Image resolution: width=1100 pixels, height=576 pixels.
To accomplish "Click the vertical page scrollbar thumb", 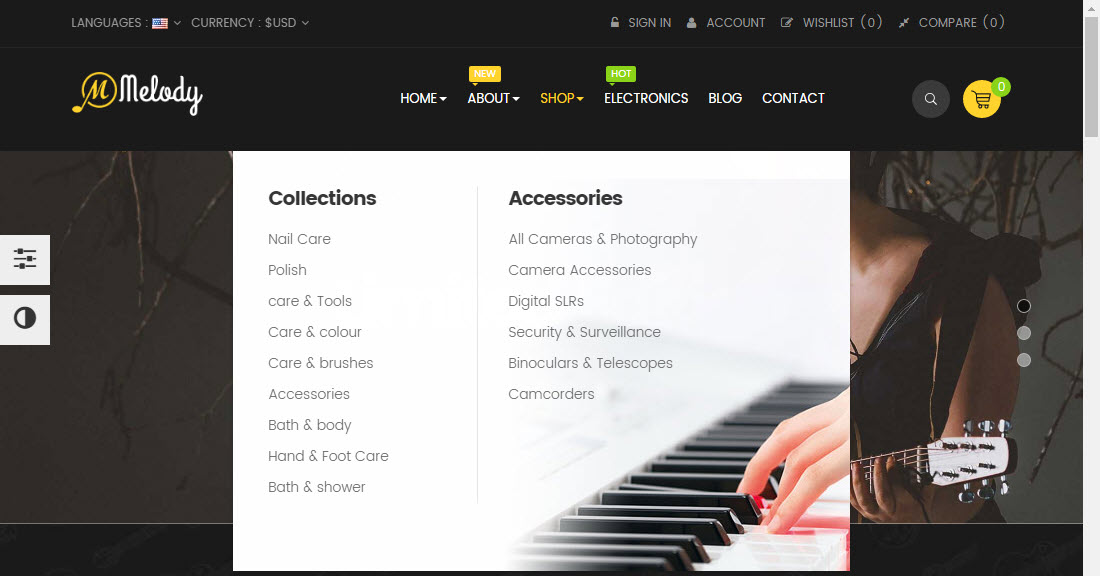I will (x=1092, y=77).
